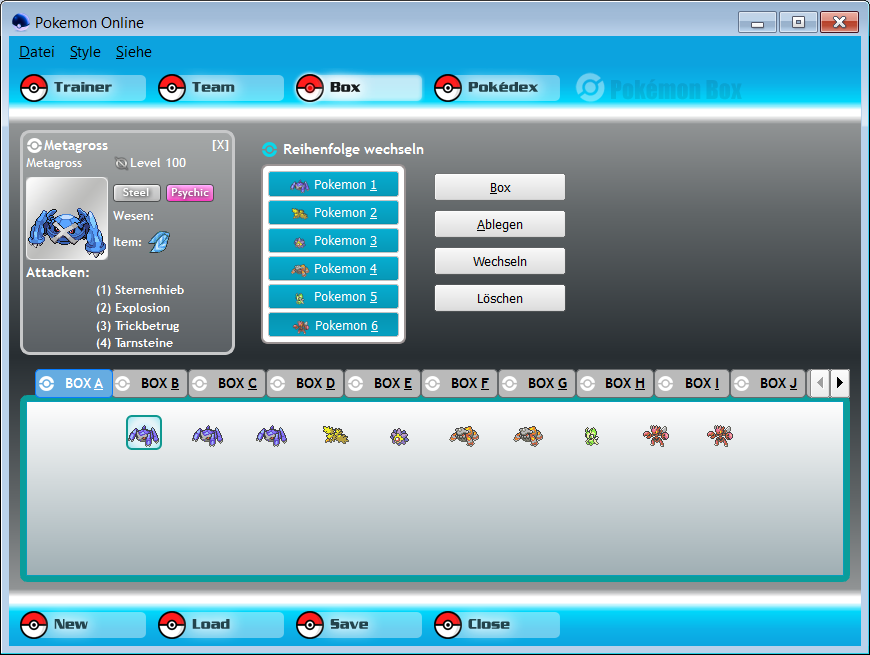Click the Save button at bottom
The height and width of the screenshot is (655, 870).
(358, 624)
